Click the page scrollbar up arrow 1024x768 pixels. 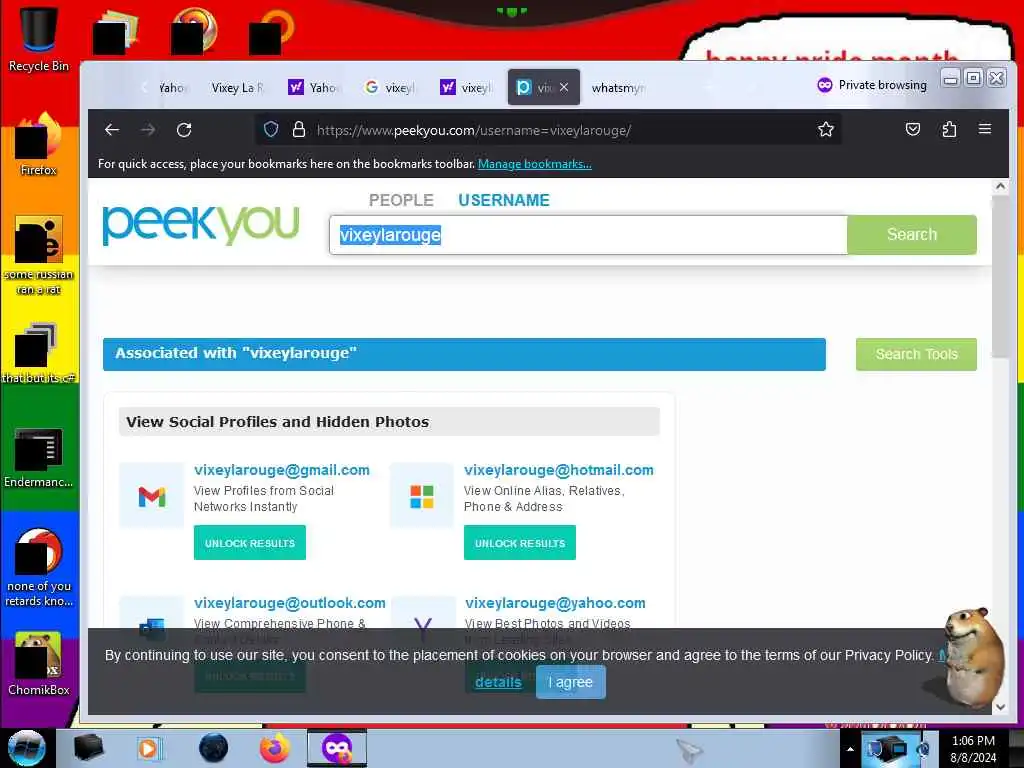(x=1000, y=186)
